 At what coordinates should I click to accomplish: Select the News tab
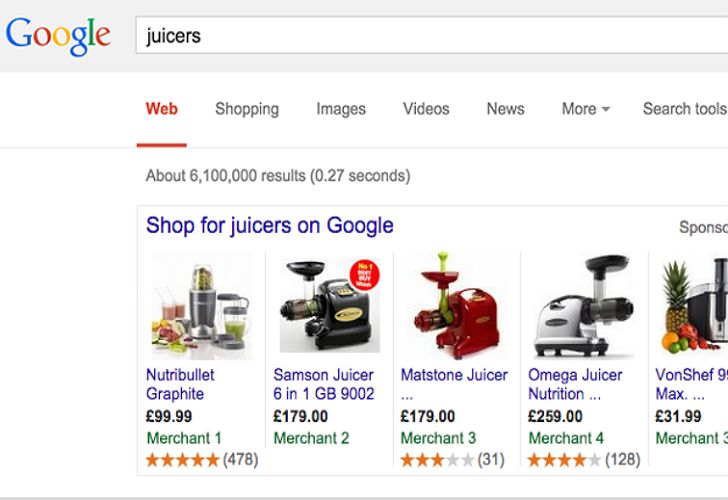tap(505, 109)
